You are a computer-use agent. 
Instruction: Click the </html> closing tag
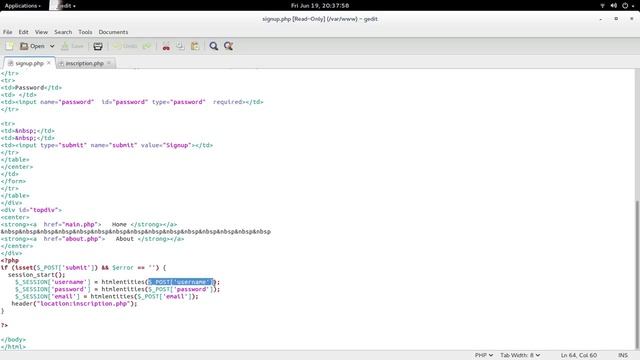(x=13, y=347)
